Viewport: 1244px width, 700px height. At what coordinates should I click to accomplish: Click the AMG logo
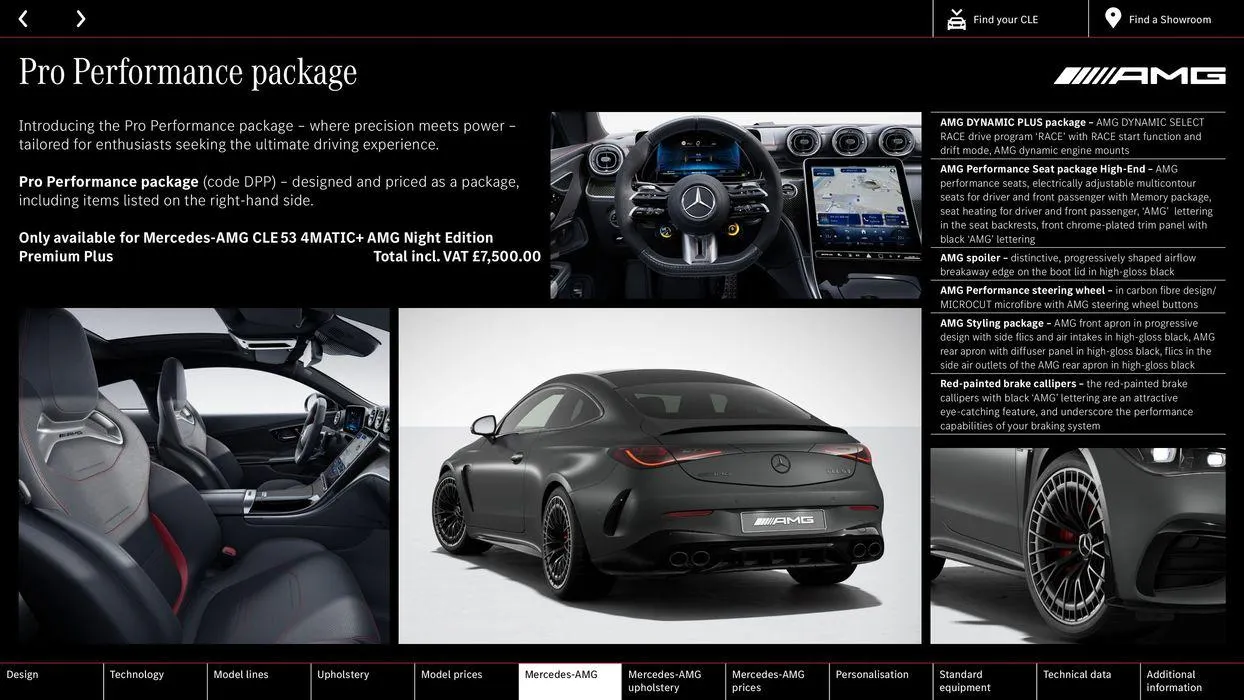click(x=1139, y=76)
